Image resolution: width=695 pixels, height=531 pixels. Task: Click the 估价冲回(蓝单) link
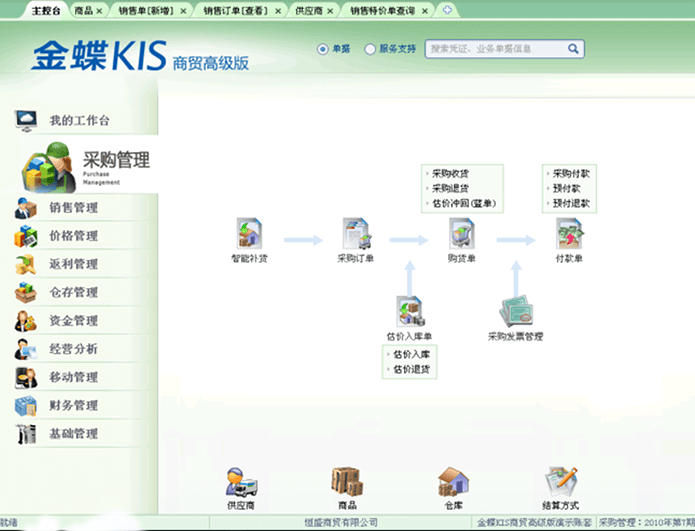[x=464, y=203]
